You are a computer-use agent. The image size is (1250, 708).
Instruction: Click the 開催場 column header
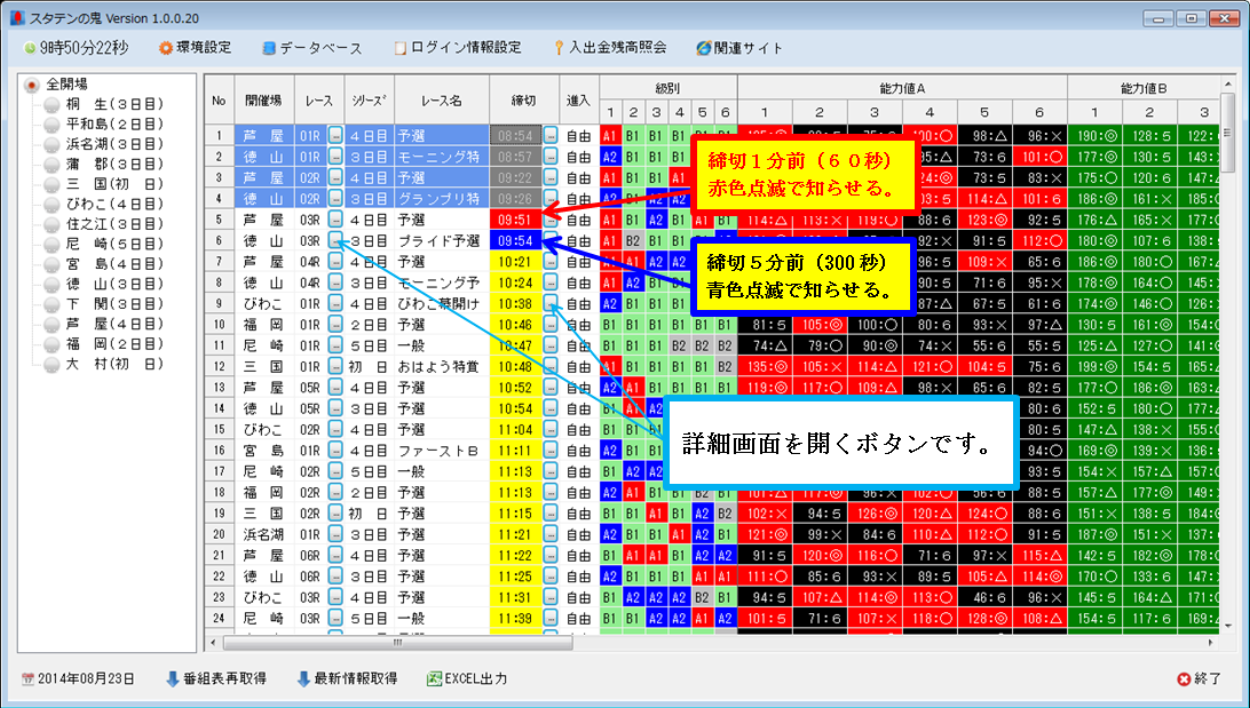(264, 99)
